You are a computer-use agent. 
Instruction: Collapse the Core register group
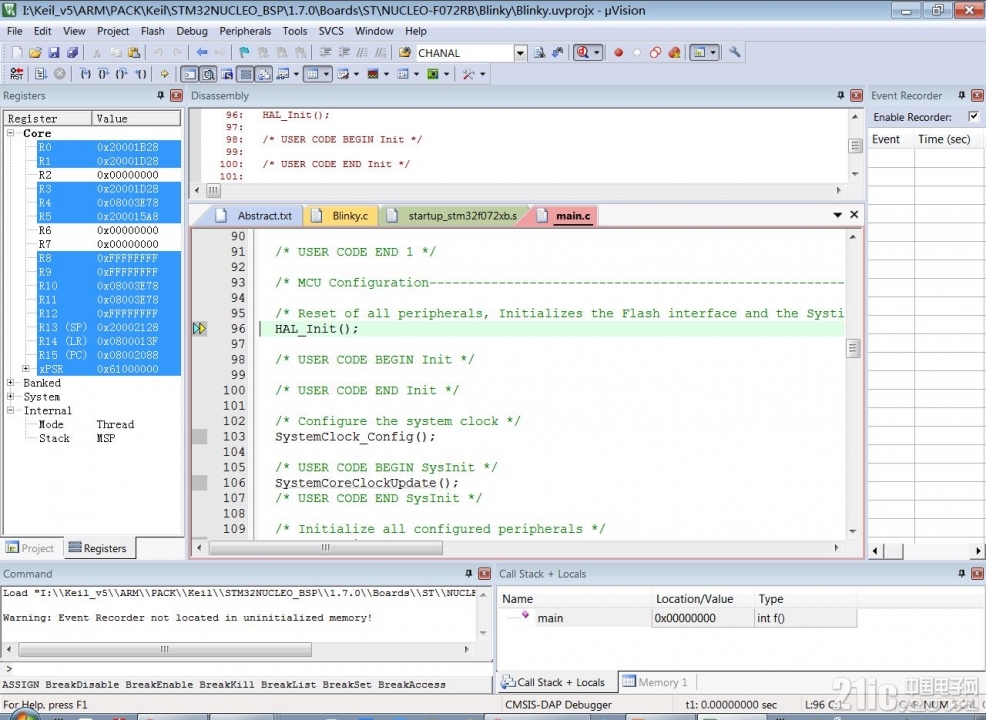pos(11,133)
